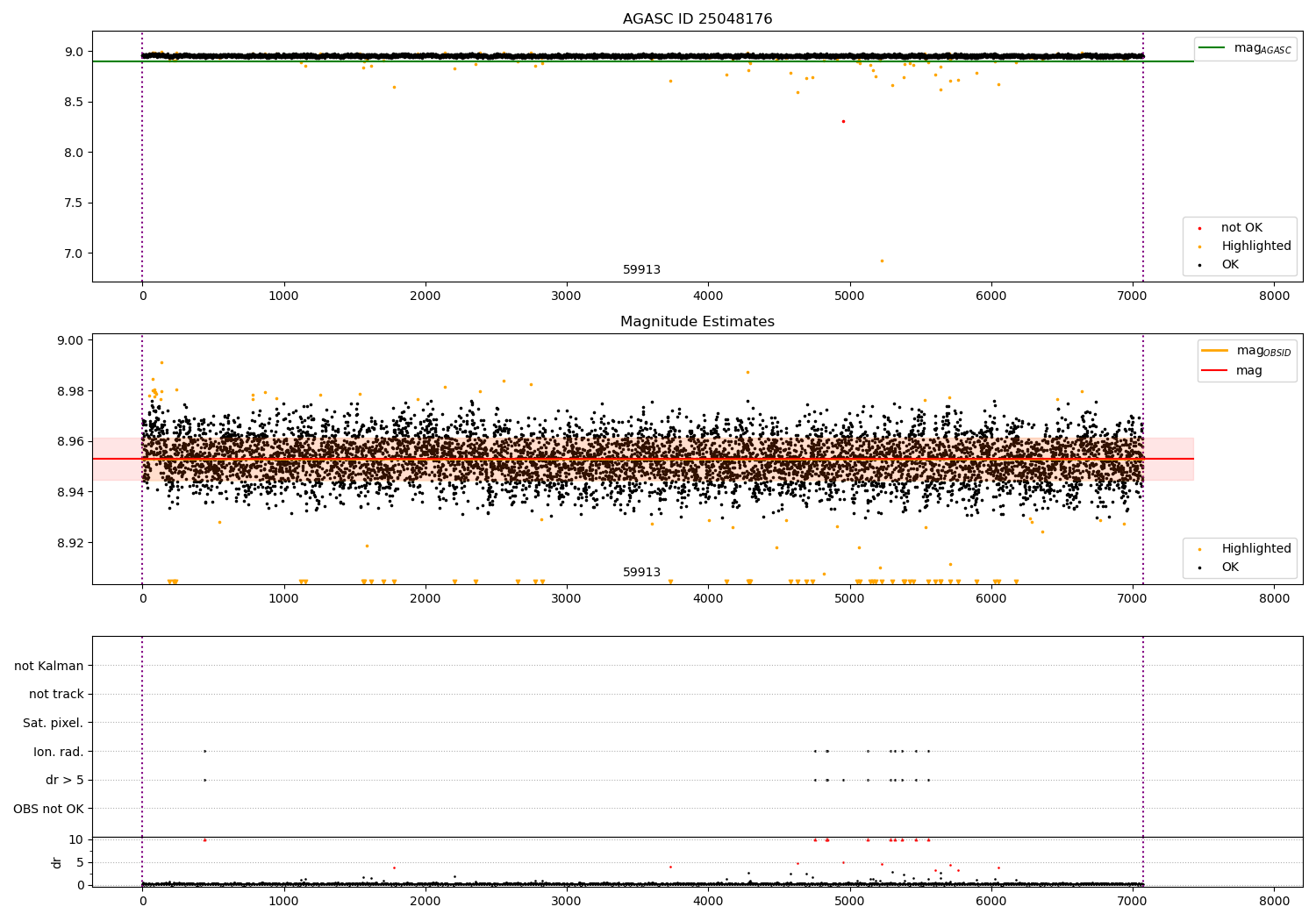1316x921 pixels.
Task: Click the 7.0 y-axis tick label in top plot
Action: pos(74,253)
